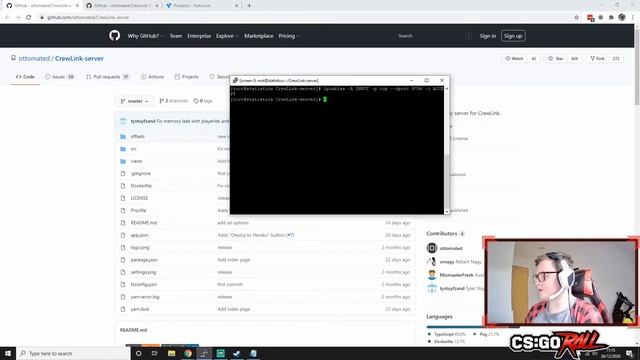640x360 pixels.
Task: Open the tsconfig.json file
Action: [x=144, y=284]
